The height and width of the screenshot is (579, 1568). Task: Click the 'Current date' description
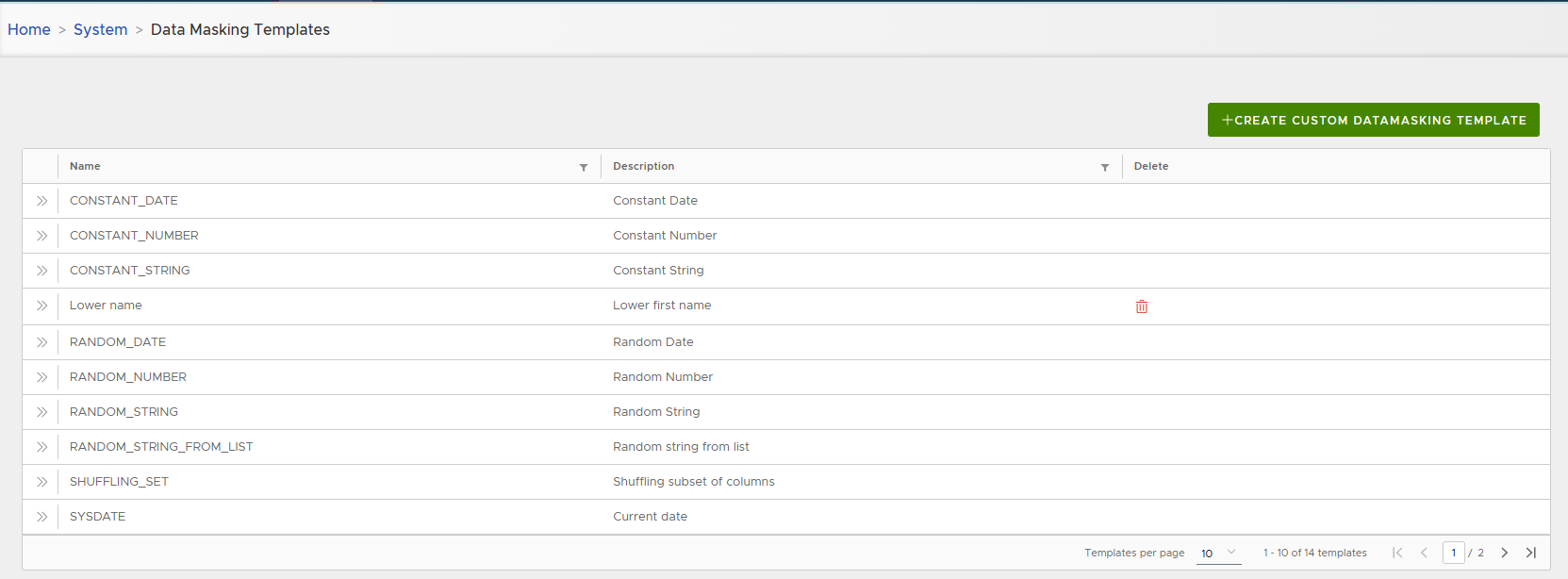pos(651,517)
